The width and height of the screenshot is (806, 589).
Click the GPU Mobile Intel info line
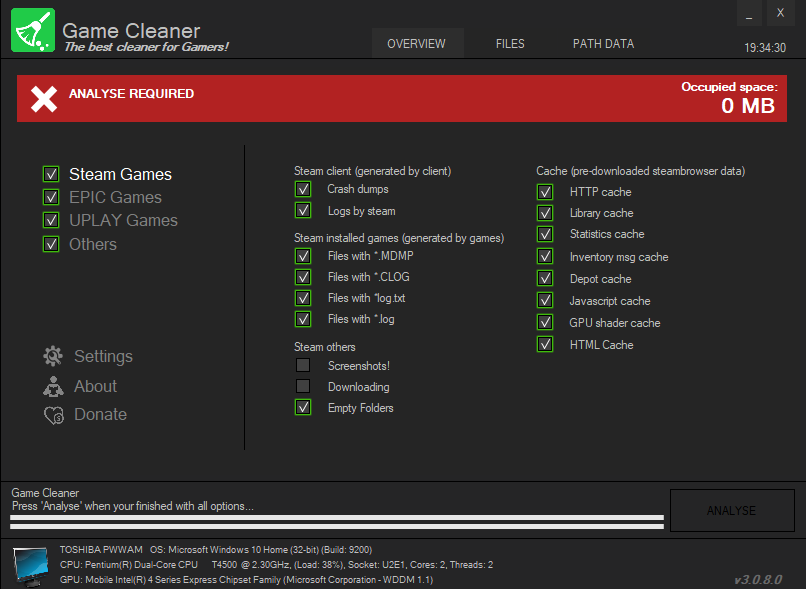point(246,580)
